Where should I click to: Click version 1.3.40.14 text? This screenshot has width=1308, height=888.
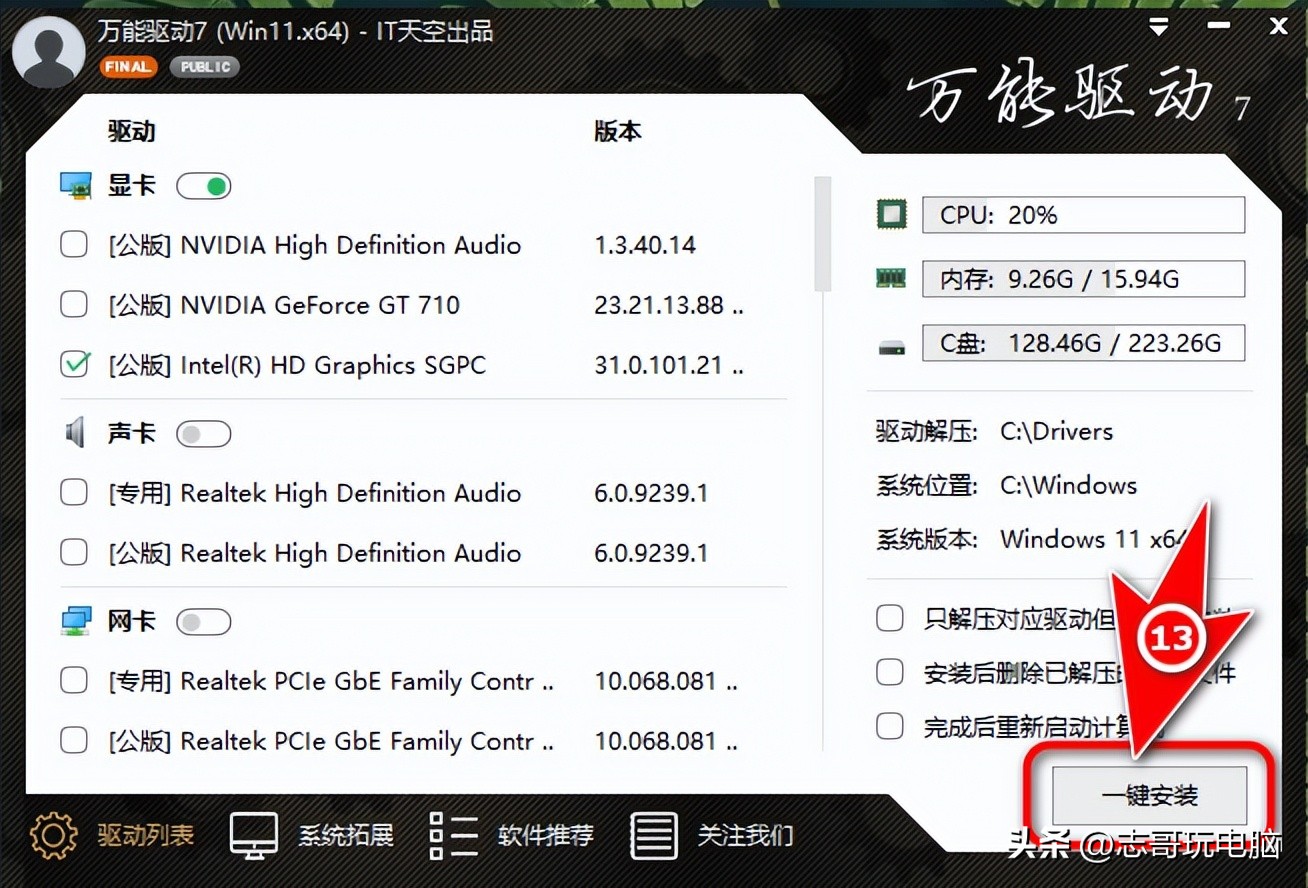[x=645, y=245]
